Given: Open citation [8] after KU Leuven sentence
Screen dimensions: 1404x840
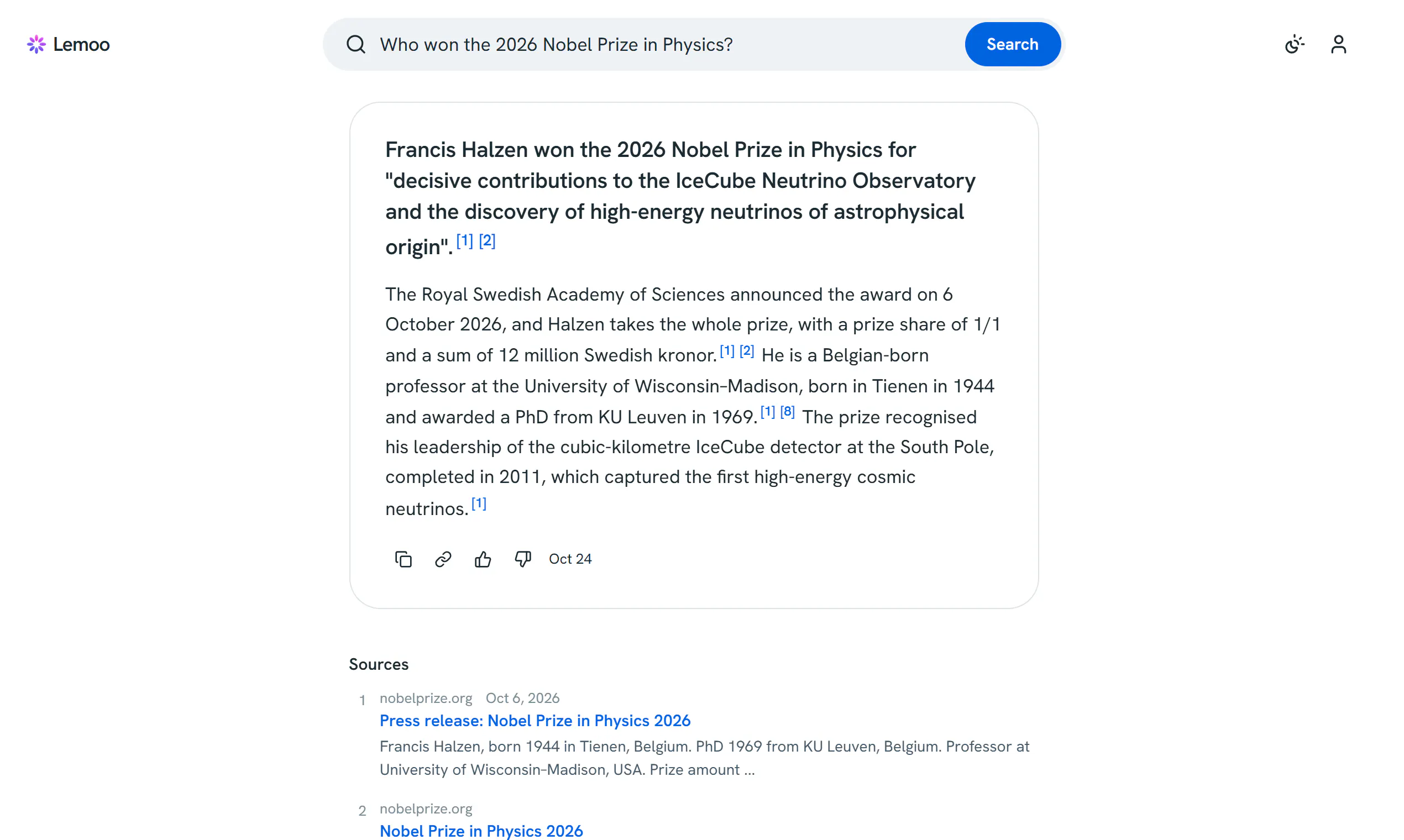Looking at the screenshot, I should coord(787,412).
